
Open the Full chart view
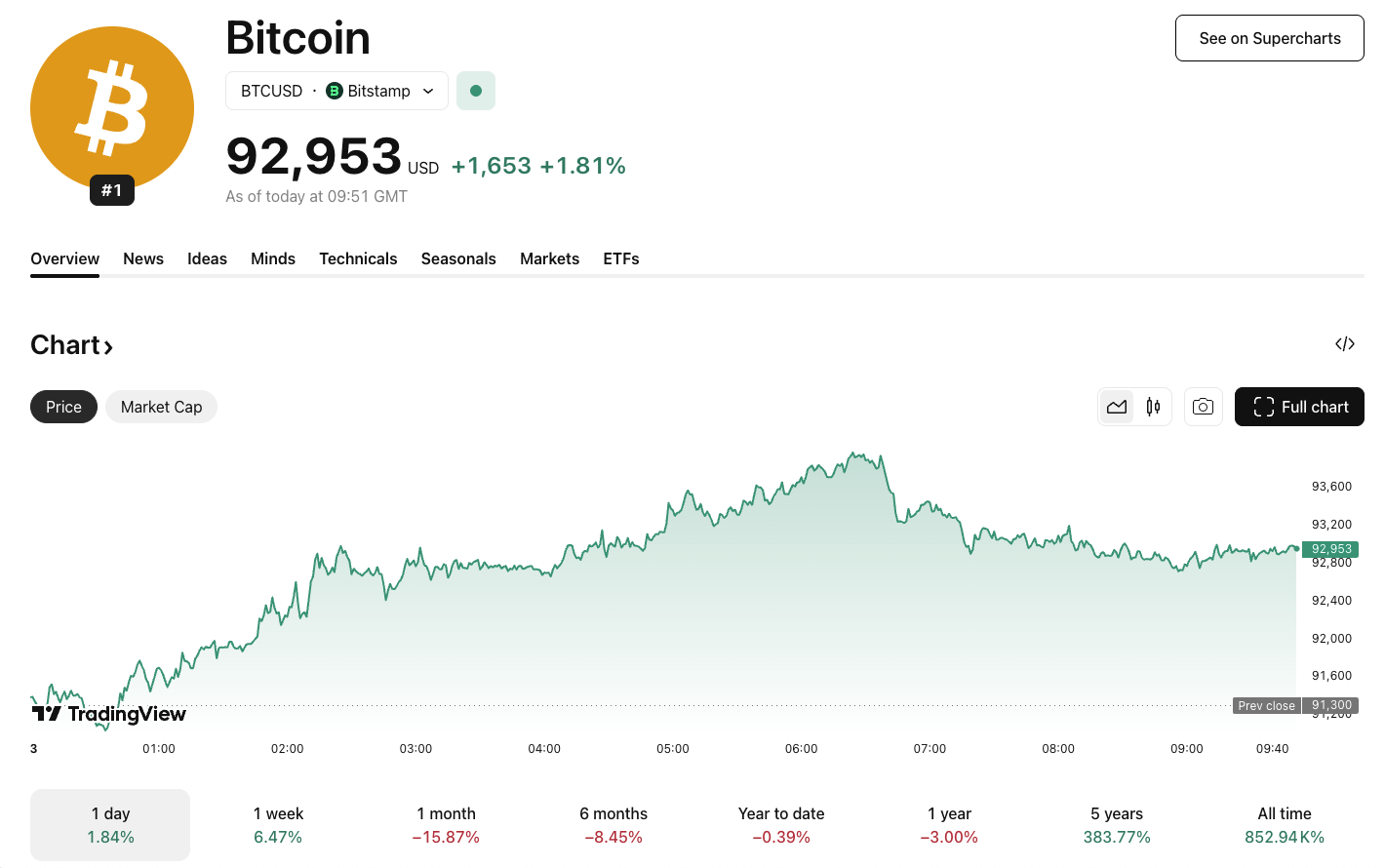1299,407
